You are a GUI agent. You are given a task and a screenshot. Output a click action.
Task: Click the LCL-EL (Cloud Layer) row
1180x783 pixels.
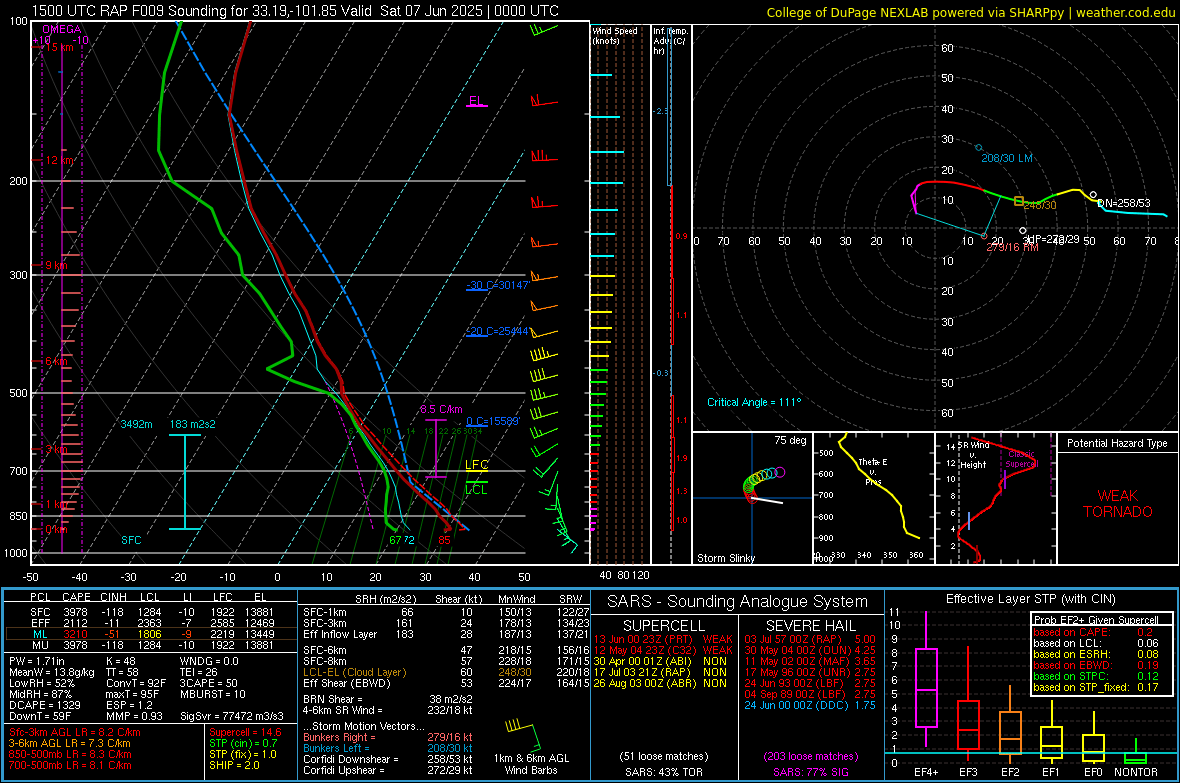446,672
